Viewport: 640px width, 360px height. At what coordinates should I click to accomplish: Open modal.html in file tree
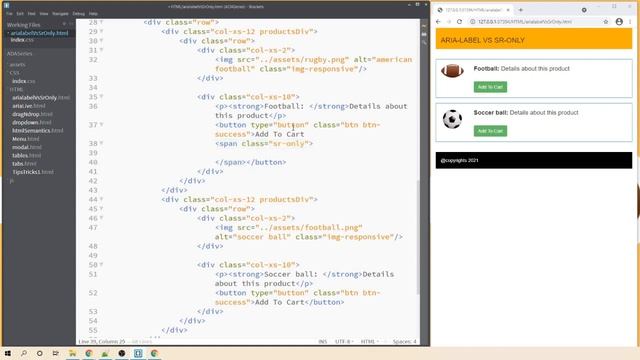27,147
